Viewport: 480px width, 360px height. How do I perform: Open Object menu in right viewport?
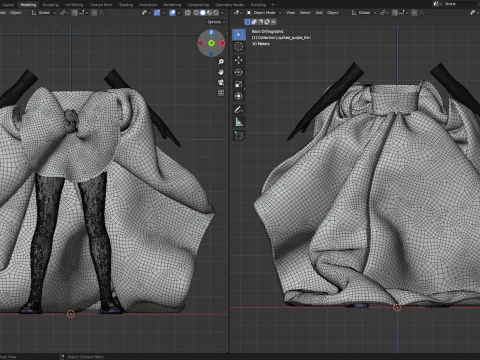tap(333, 13)
